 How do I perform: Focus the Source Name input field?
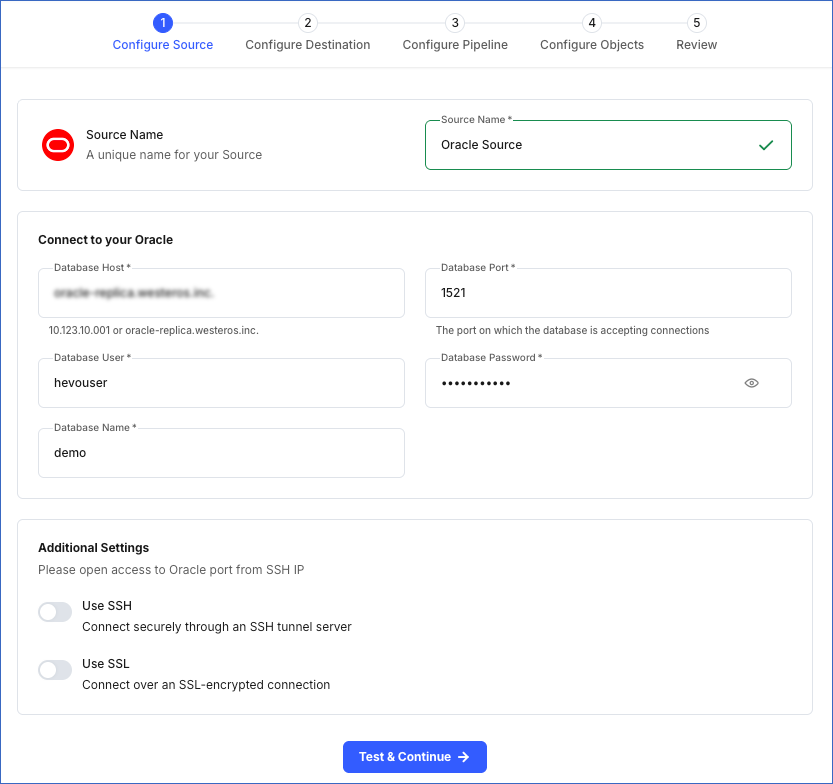tap(608, 145)
